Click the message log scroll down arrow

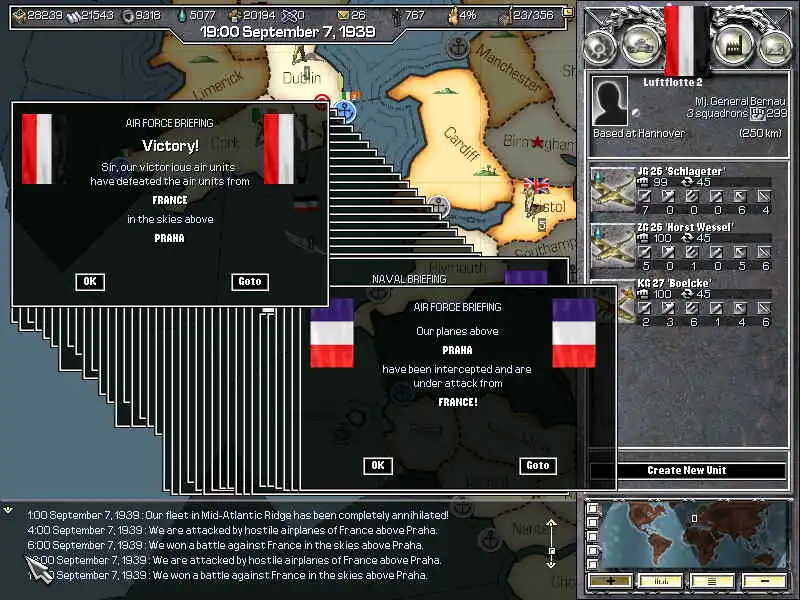click(x=551, y=563)
